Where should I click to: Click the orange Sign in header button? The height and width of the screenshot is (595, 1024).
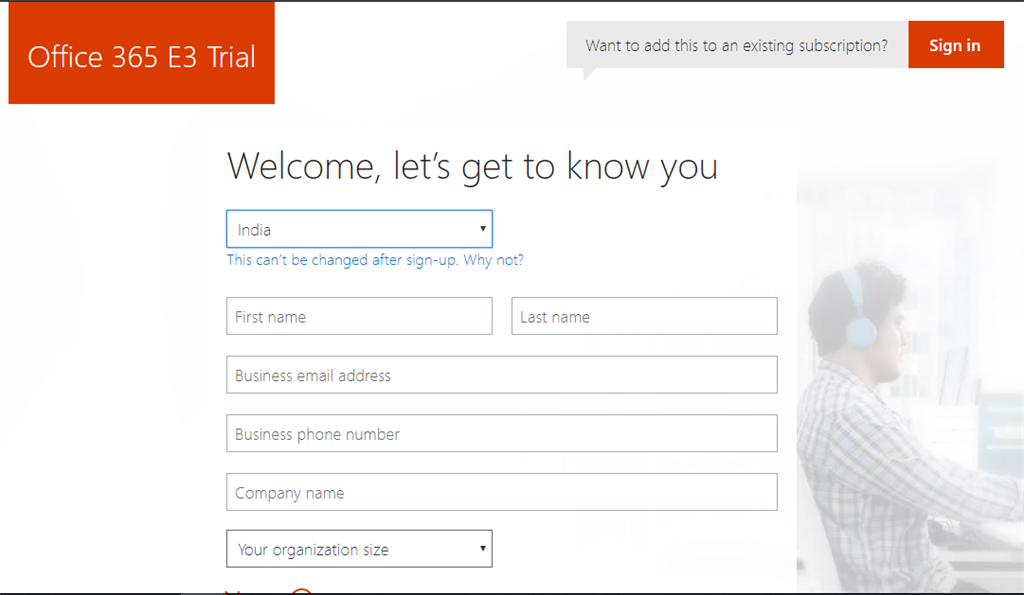click(x=955, y=44)
